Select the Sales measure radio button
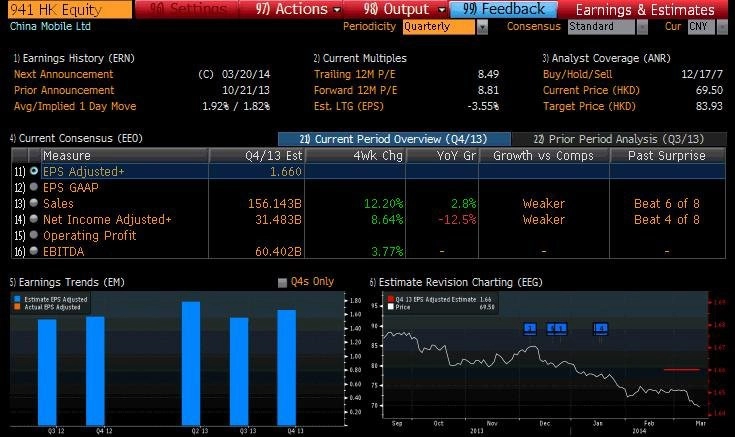 (34, 203)
